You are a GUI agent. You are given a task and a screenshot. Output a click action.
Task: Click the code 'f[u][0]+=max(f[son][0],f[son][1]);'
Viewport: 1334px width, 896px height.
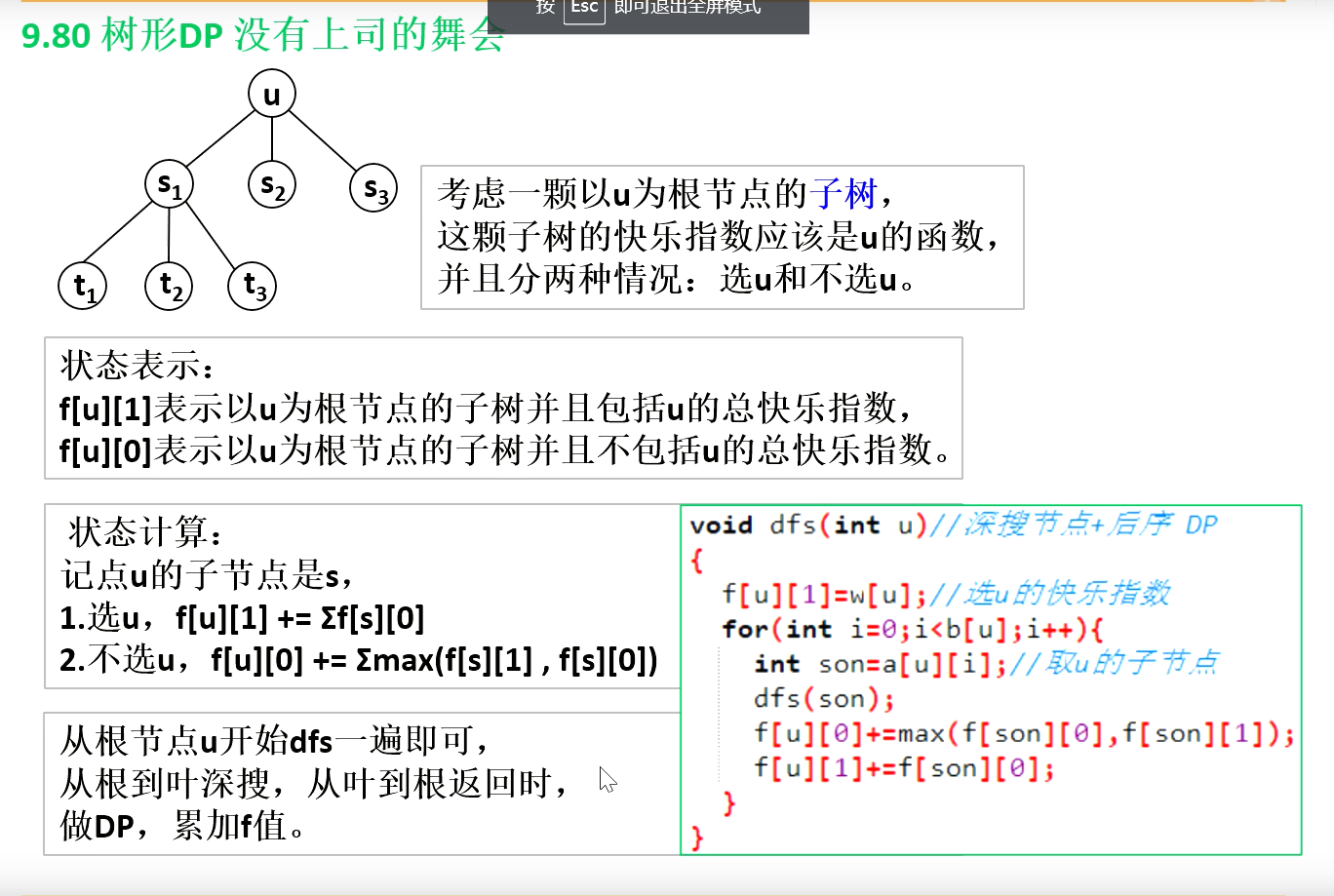(x=1024, y=733)
